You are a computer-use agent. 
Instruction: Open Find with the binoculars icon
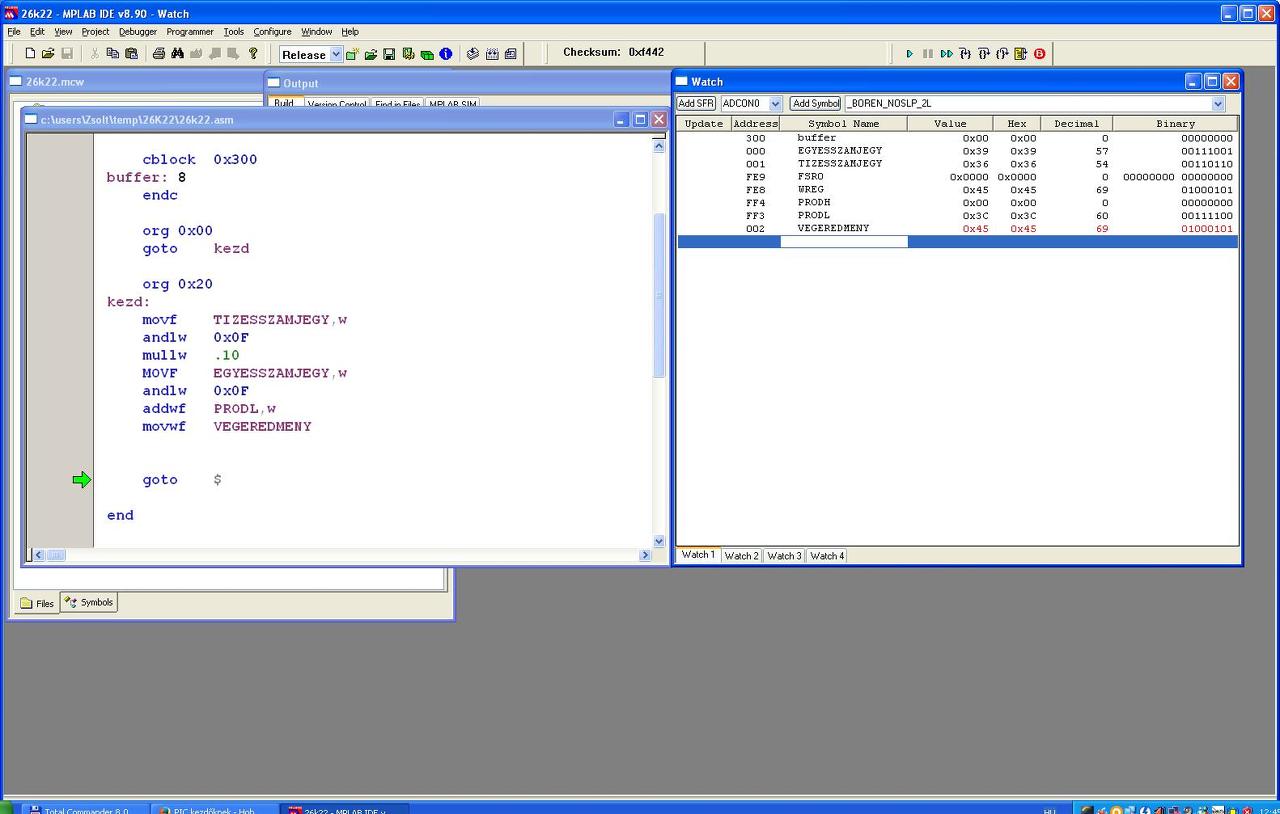[177, 54]
